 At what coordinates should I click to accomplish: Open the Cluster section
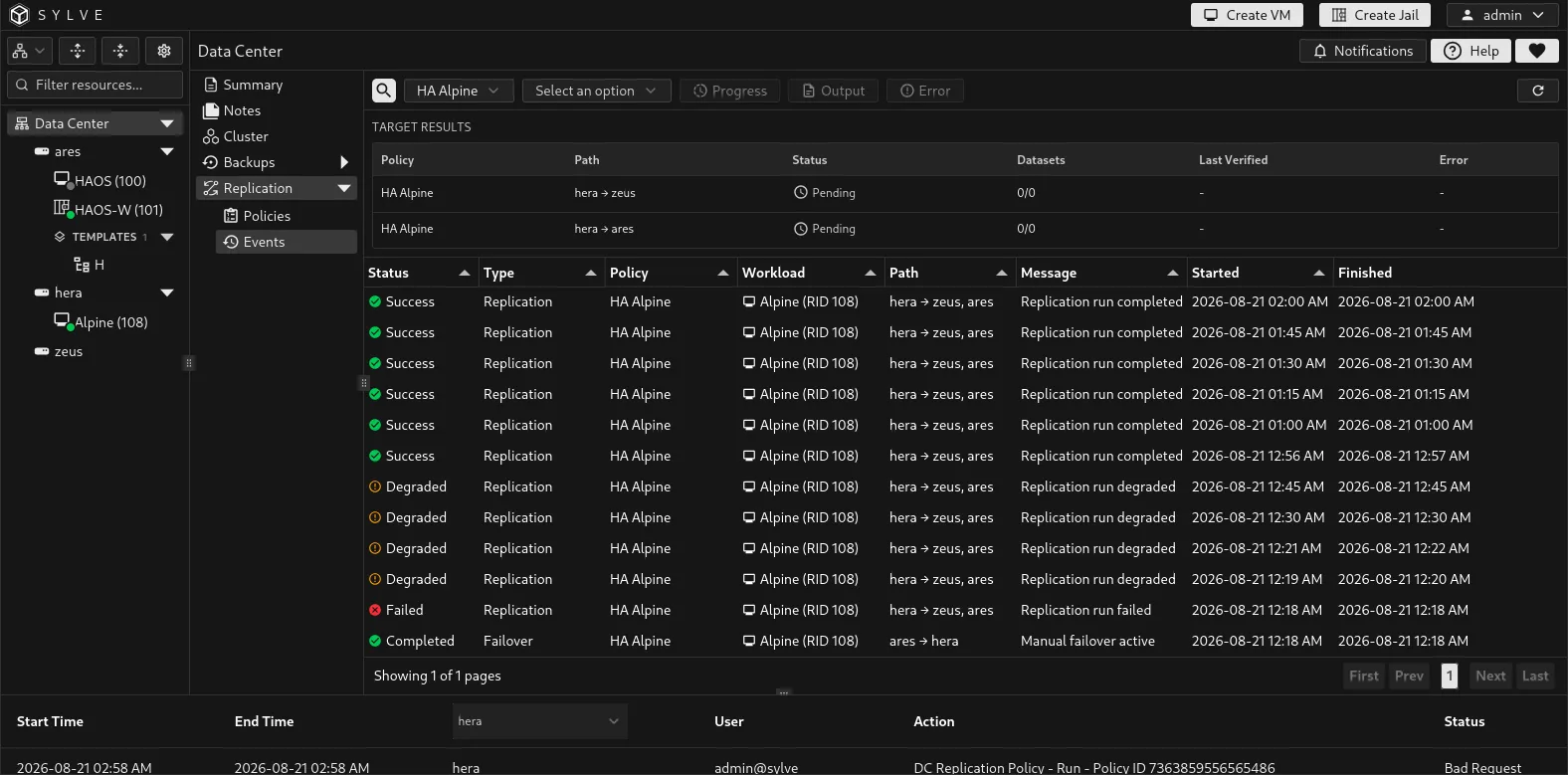tap(237, 136)
